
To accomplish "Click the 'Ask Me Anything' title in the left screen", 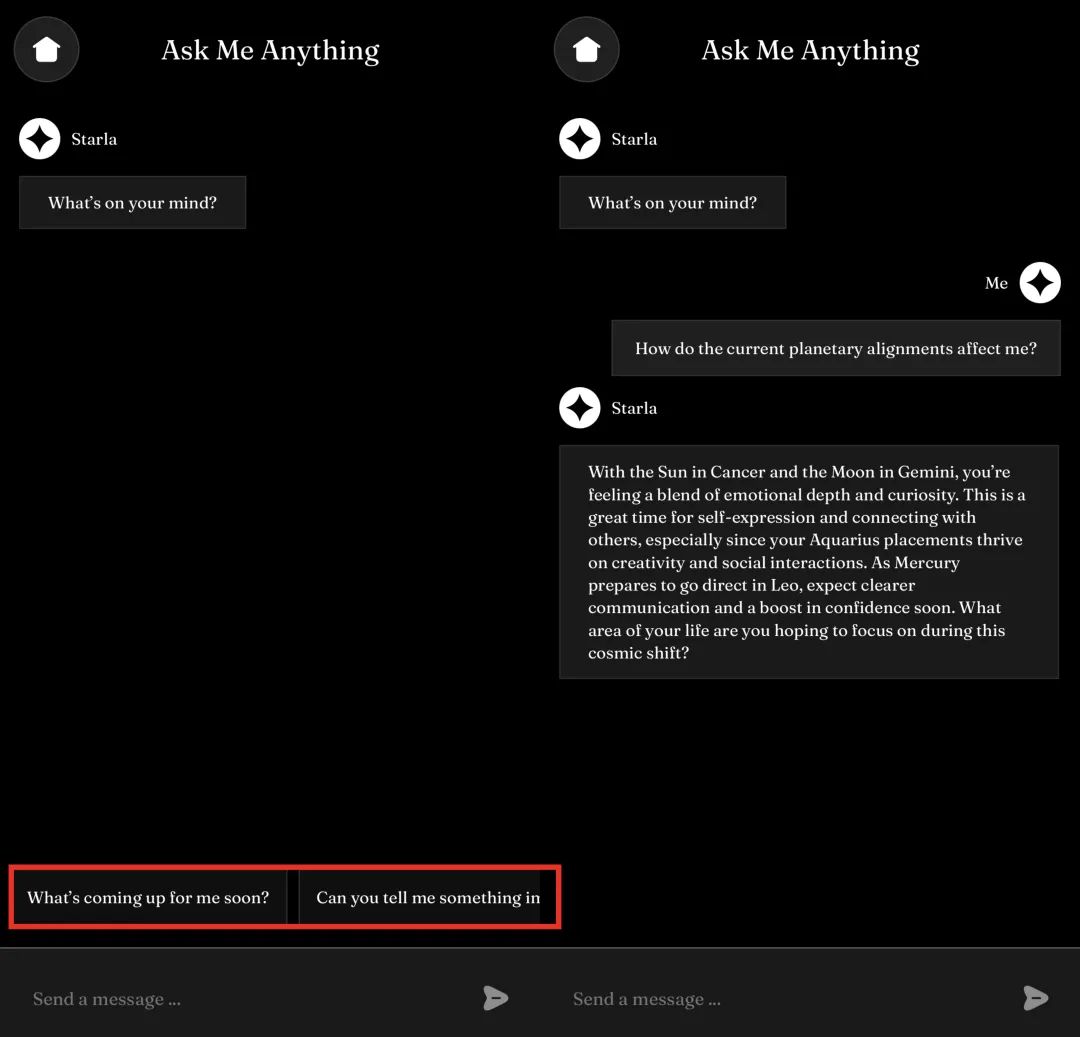I will point(270,51).
